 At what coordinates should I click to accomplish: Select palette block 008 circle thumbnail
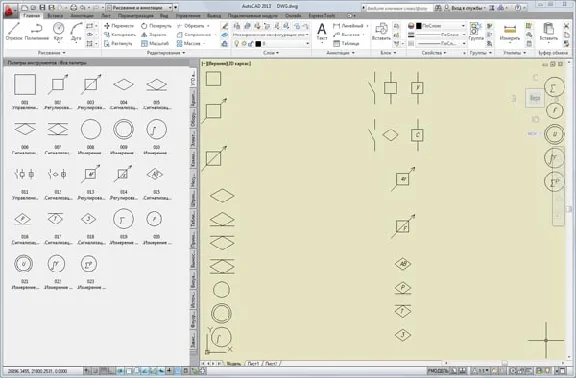point(91,129)
